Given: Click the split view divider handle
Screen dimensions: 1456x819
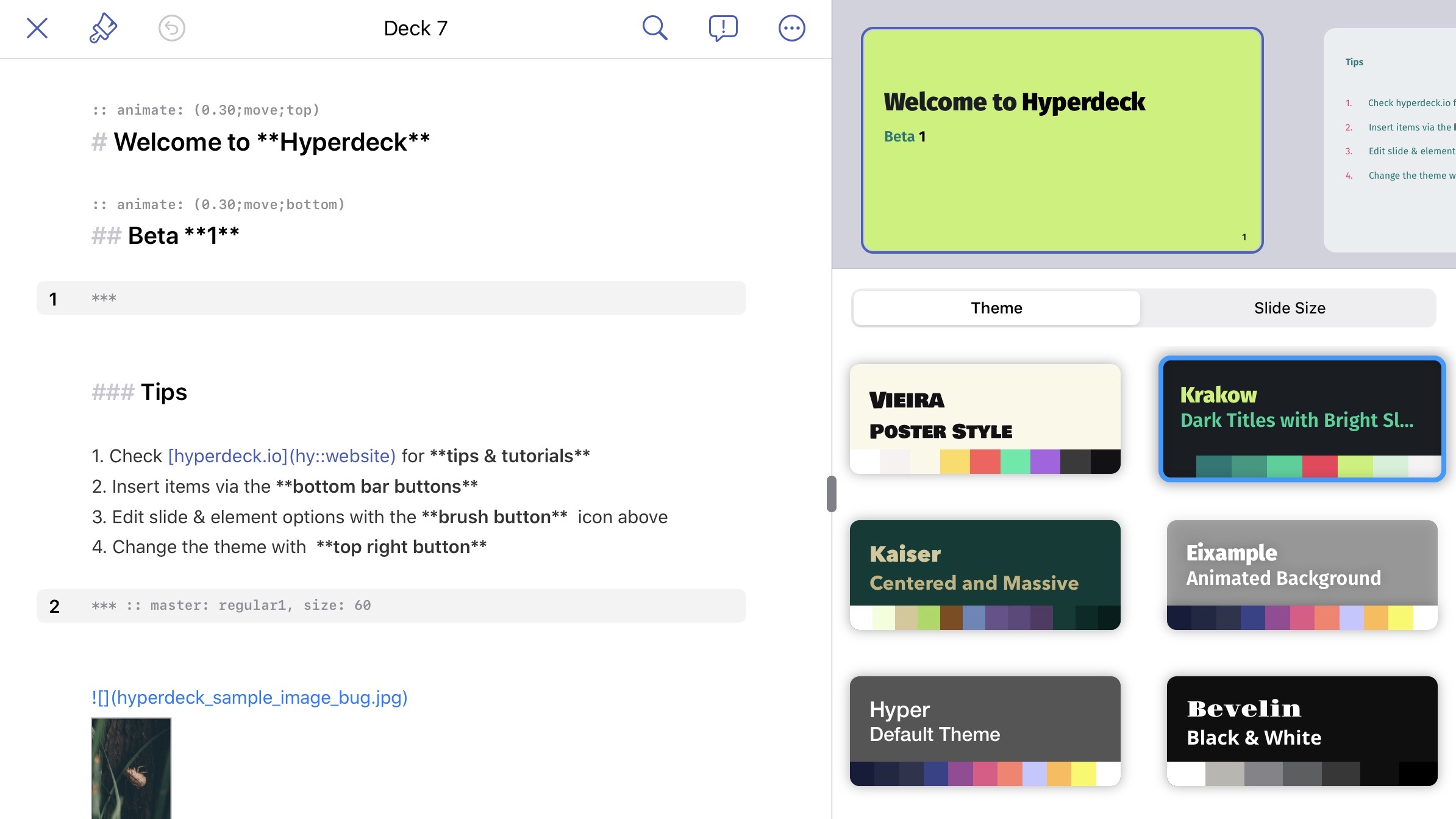Looking at the screenshot, I should [x=832, y=493].
